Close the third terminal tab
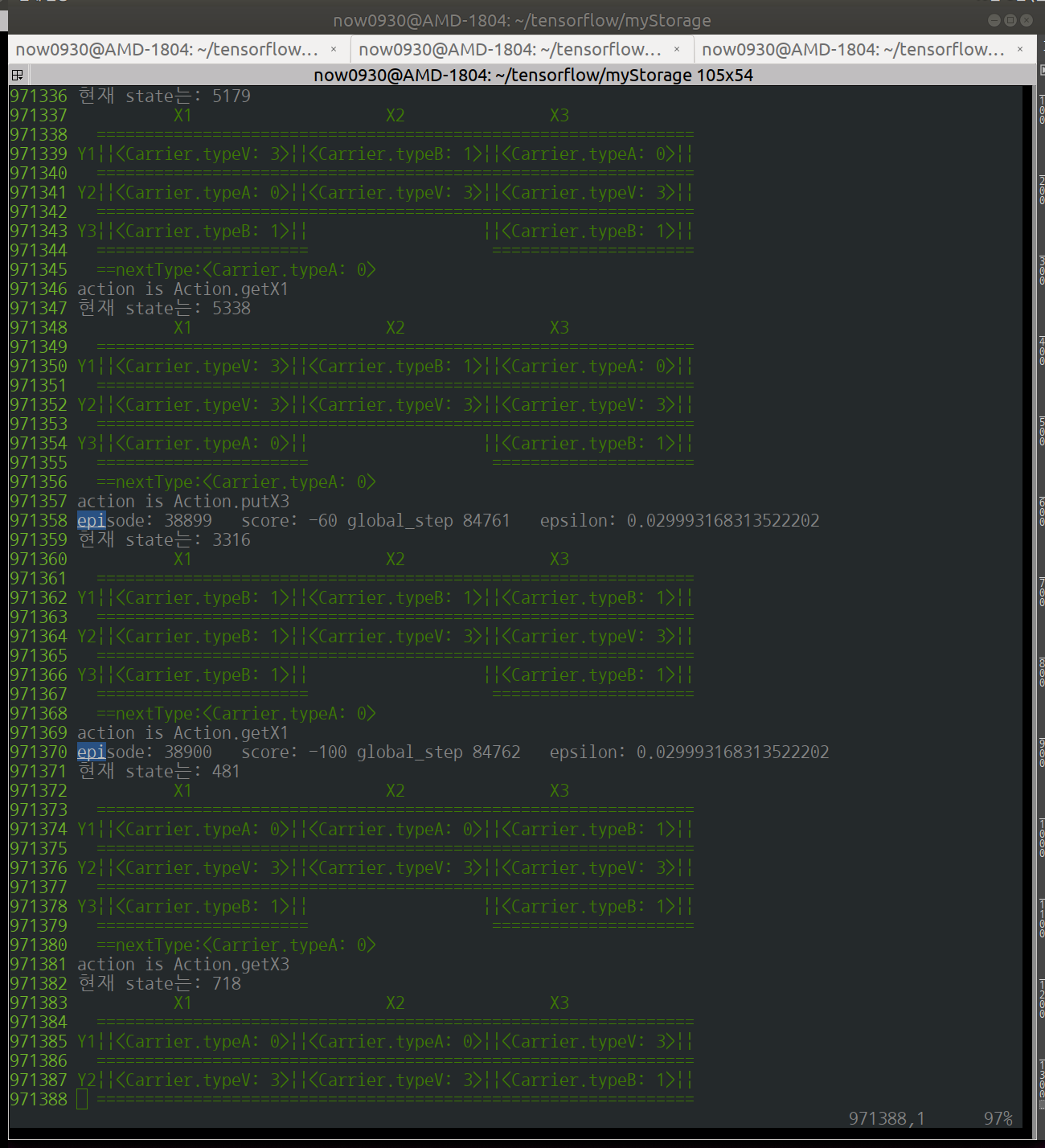 point(1020,50)
